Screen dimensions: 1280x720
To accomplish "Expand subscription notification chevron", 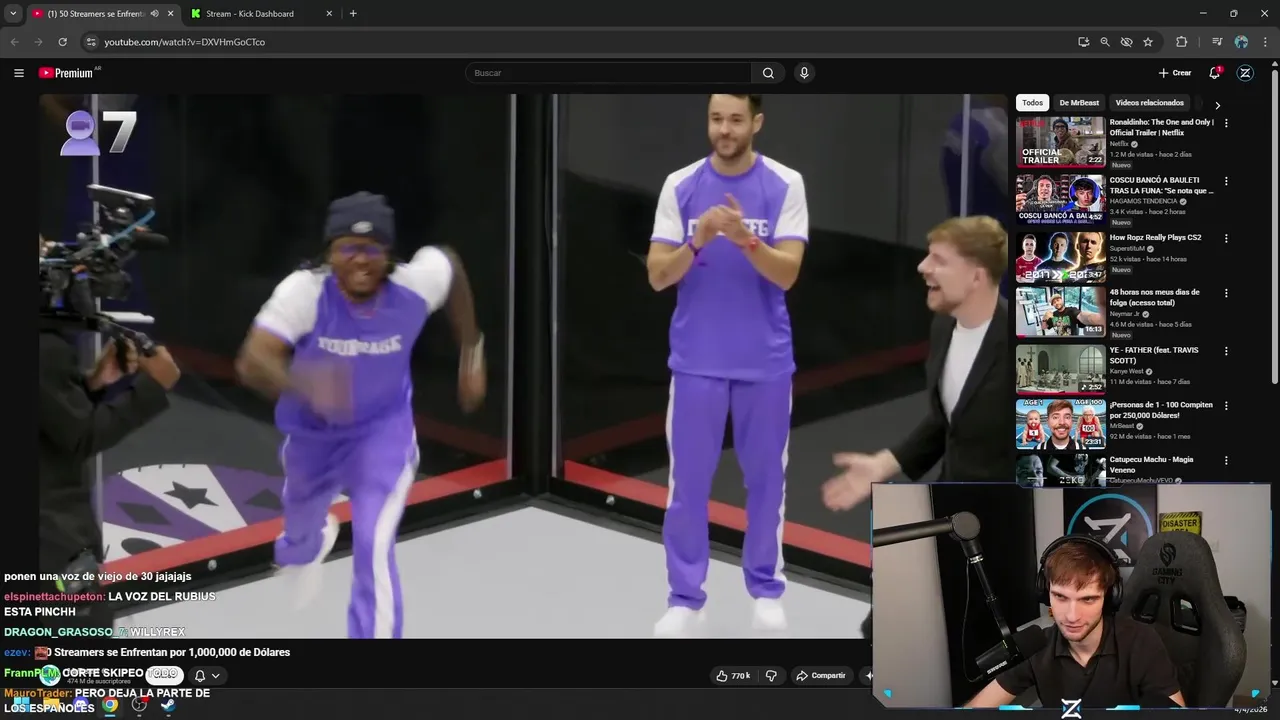I will tap(215, 676).
